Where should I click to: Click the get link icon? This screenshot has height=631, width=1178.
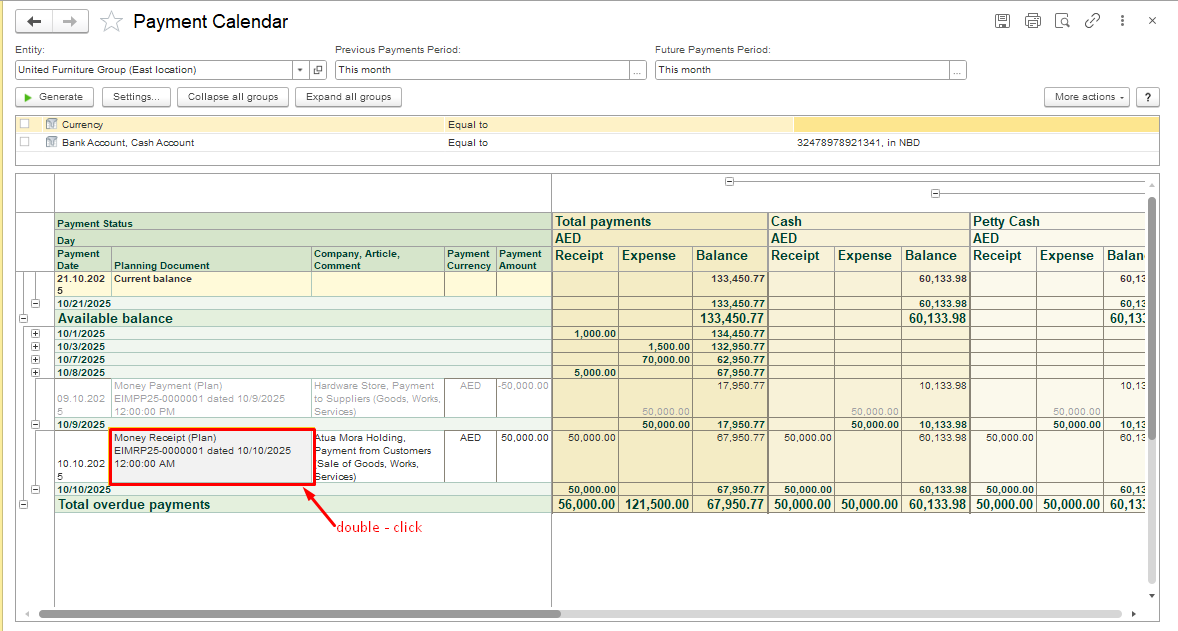point(1092,21)
